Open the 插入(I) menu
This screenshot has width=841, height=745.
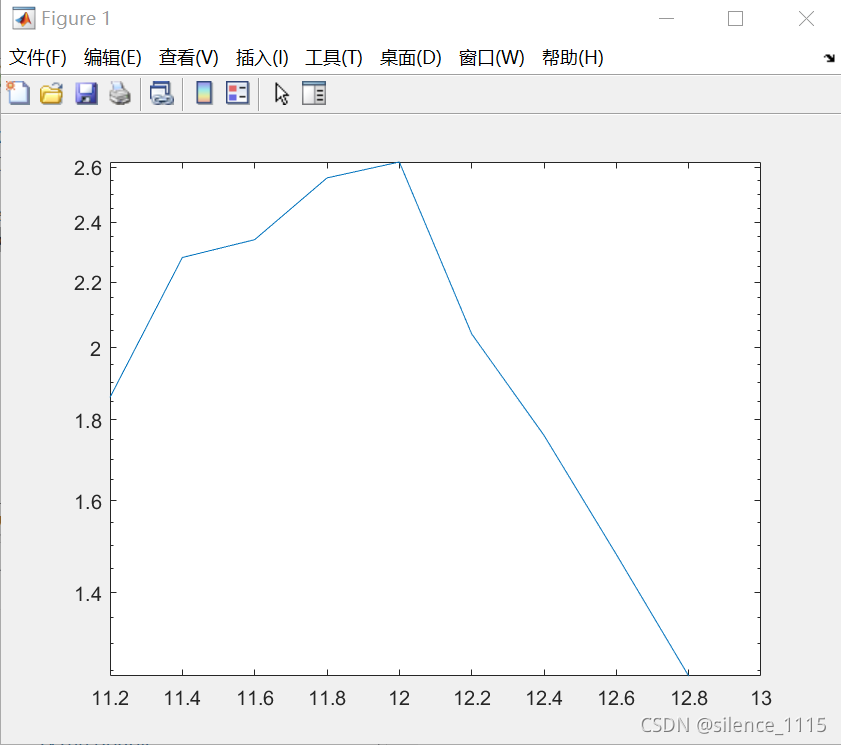[x=262, y=58]
